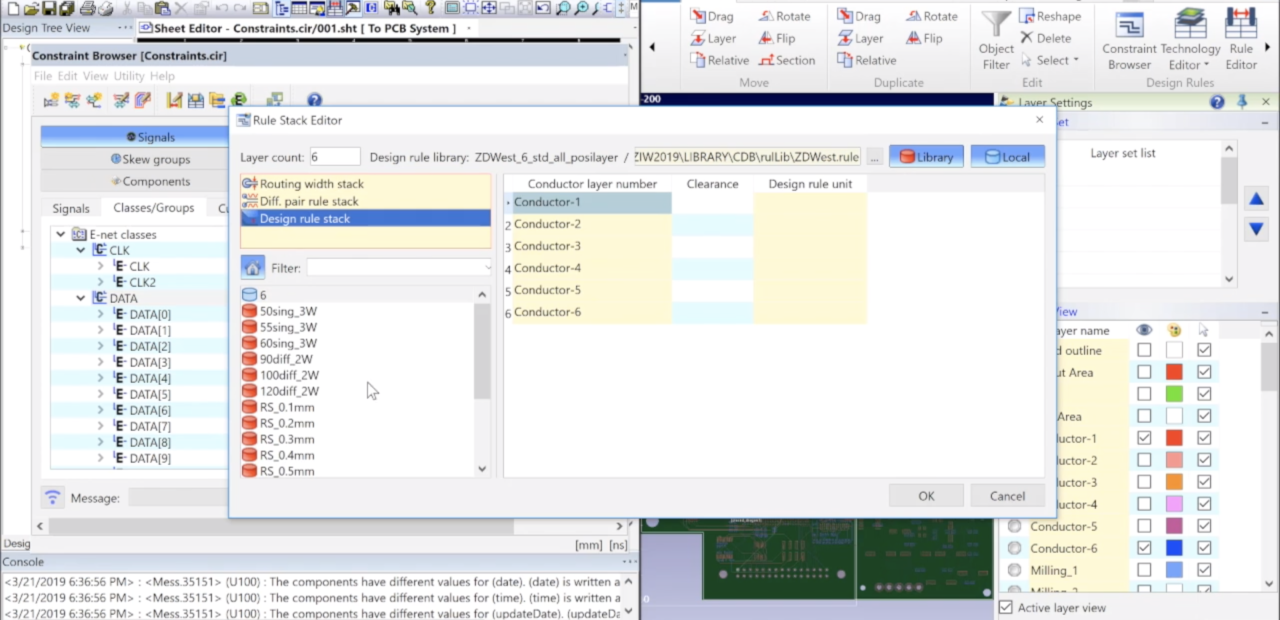Uncheck visibility checkbox for Conductor-1 layer
The height and width of the screenshot is (620, 1280).
tap(1144, 438)
